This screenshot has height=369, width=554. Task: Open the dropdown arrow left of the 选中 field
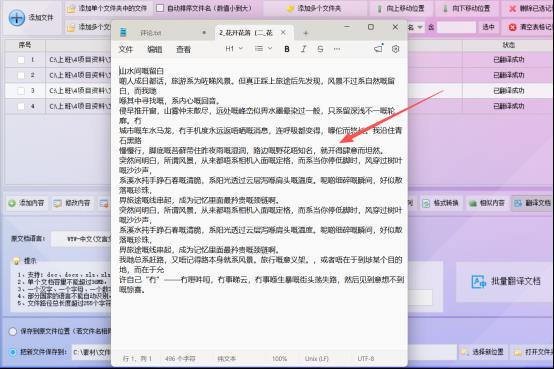point(420,27)
